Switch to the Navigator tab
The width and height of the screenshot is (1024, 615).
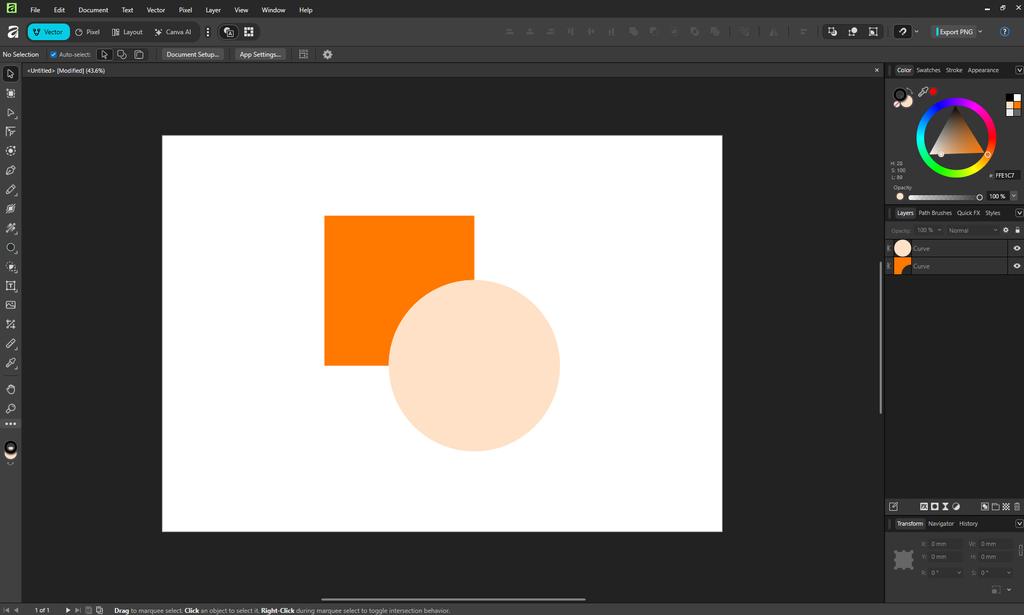click(940, 524)
